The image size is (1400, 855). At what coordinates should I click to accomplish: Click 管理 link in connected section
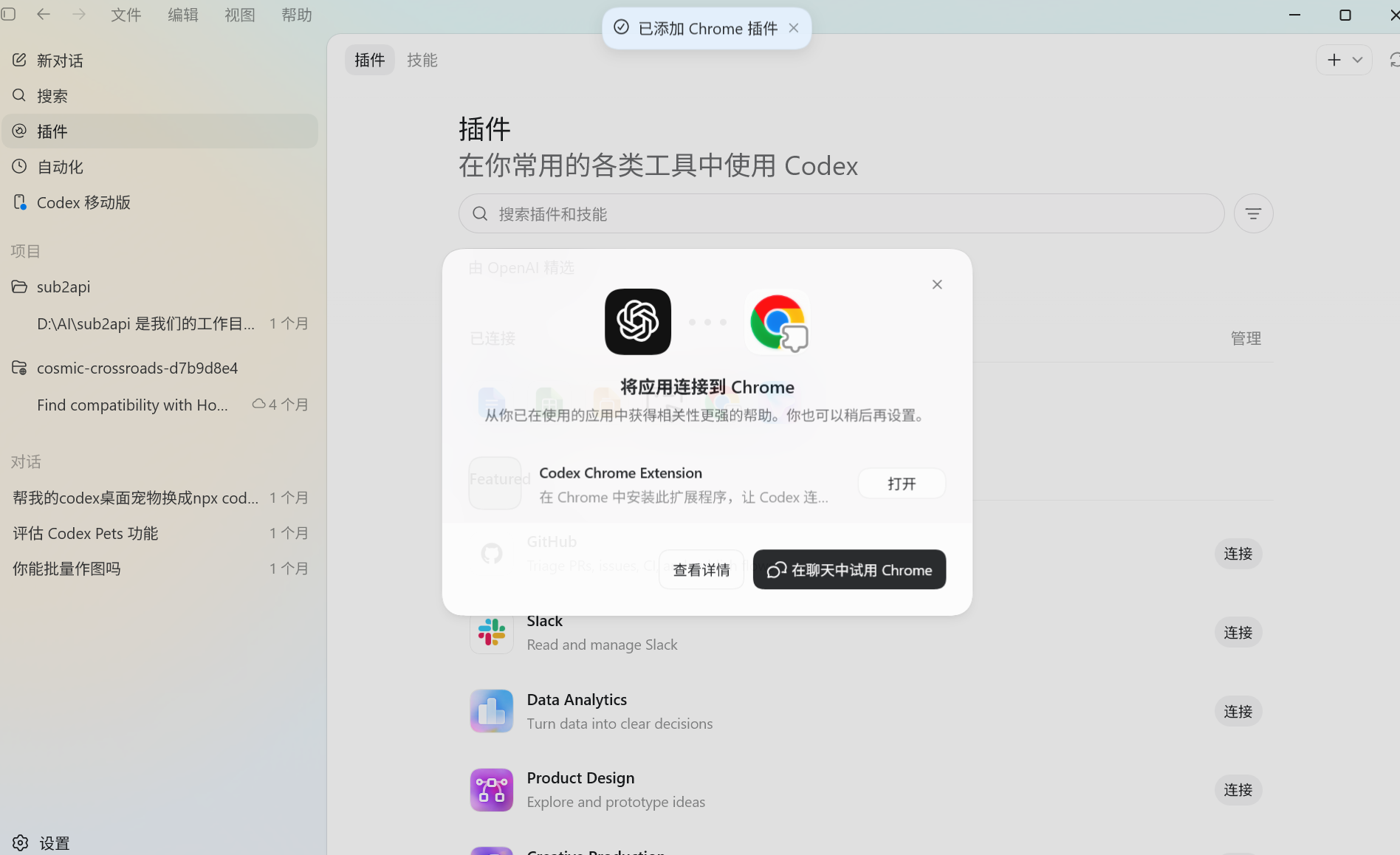pyautogui.click(x=1246, y=338)
